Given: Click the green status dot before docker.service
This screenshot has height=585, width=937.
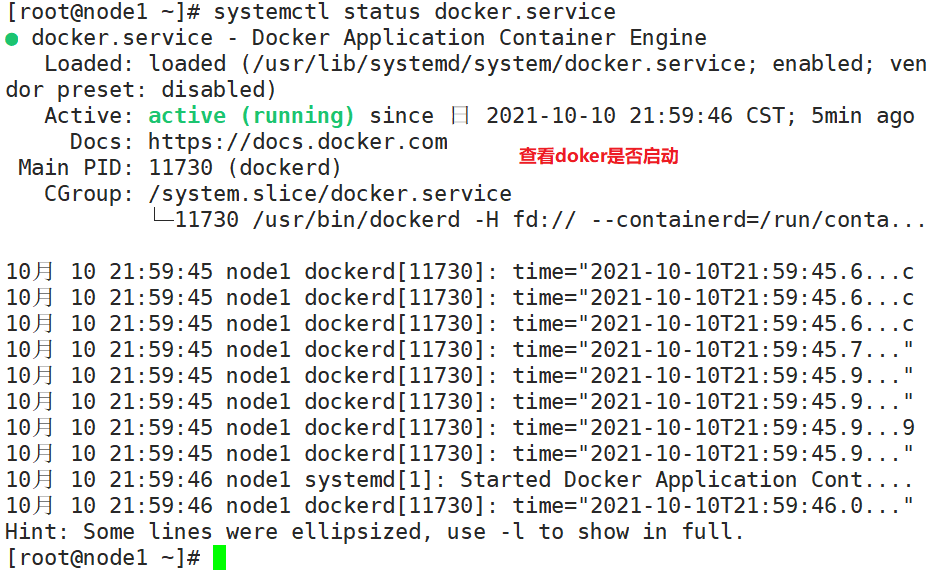Looking at the screenshot, I should [12, 39].
